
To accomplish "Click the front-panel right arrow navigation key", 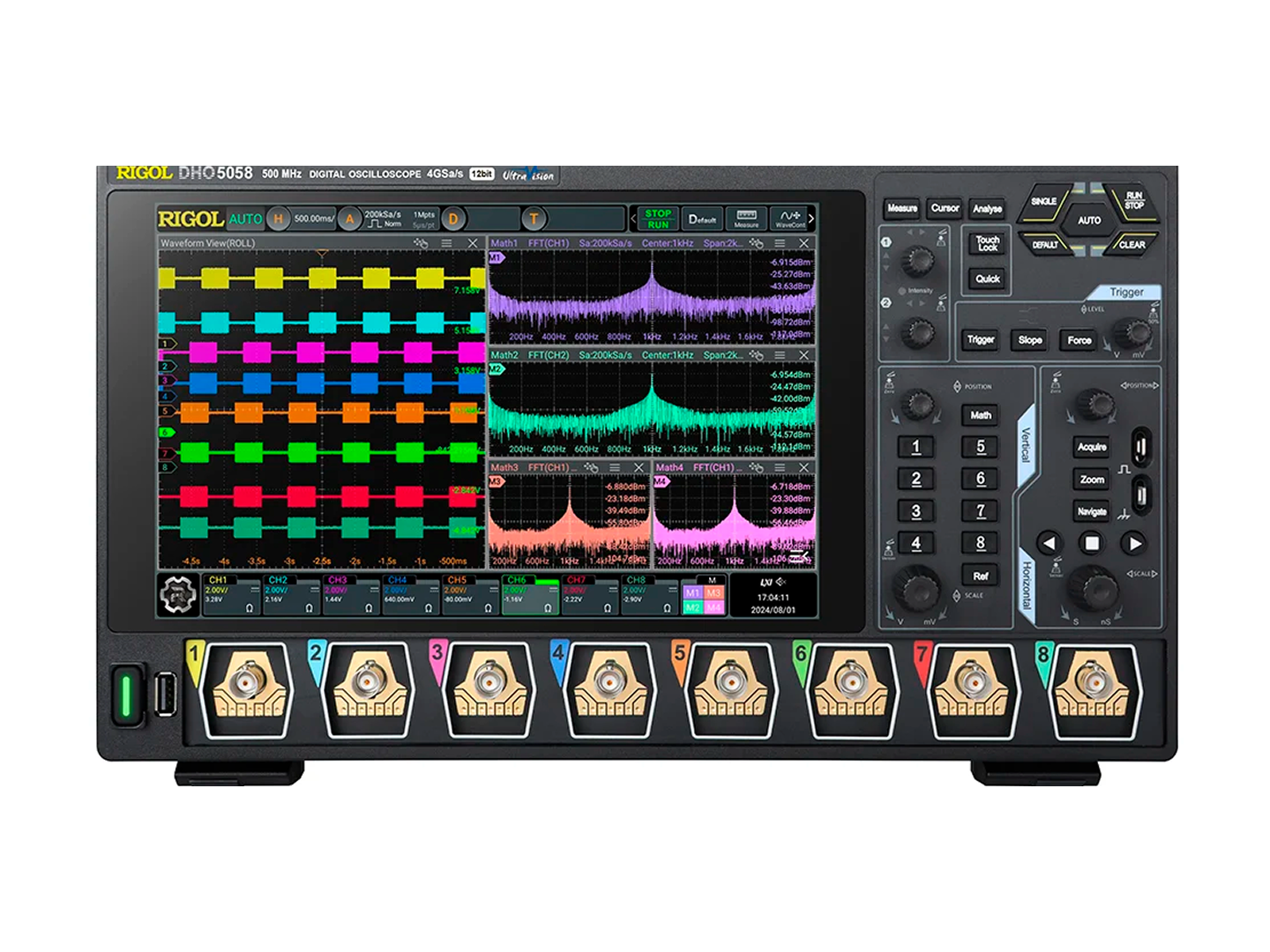I will point(1135,544).
